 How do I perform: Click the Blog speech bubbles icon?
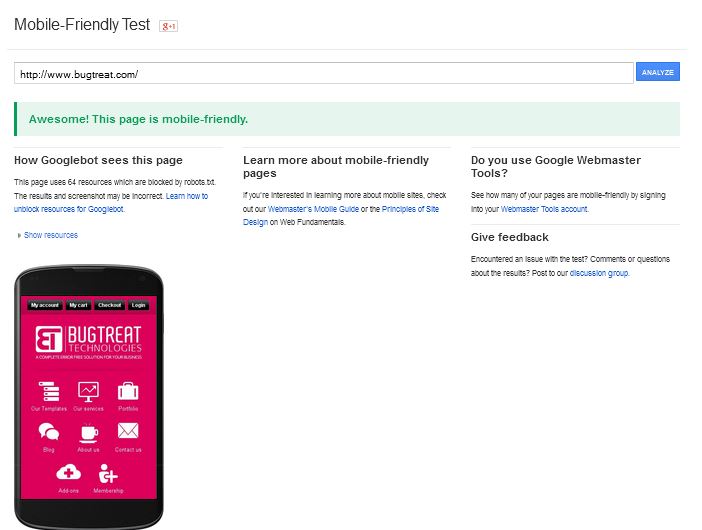48,432
